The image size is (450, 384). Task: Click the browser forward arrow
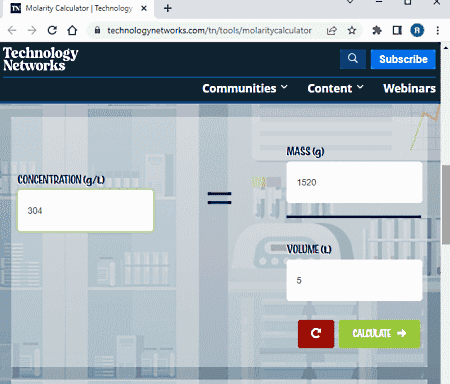pos(32,30)
